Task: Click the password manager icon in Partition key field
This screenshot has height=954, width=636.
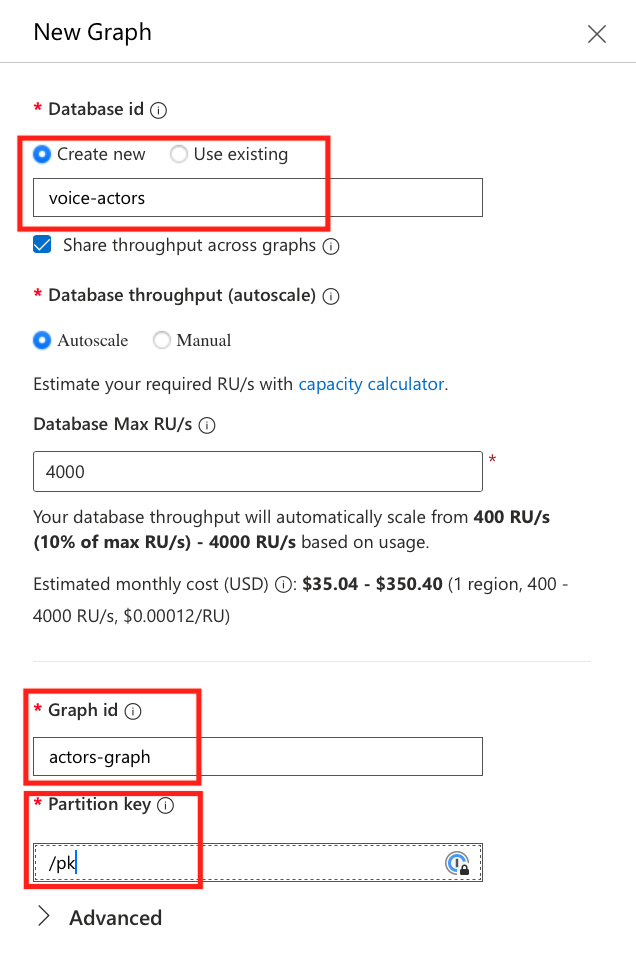Action: point(457,863)
